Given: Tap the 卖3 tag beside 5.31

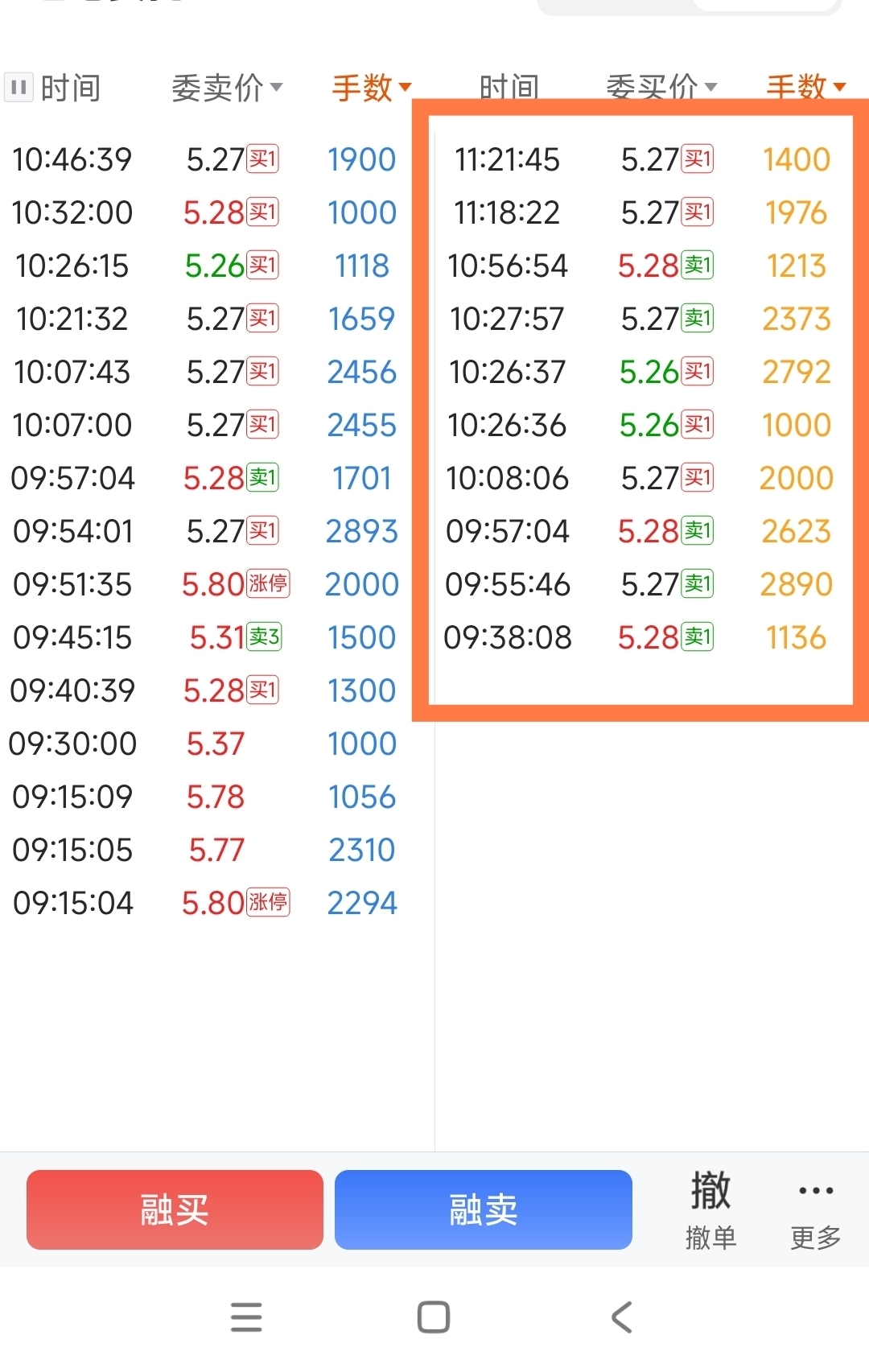Looking at the screenshot, I should [264, 637].
